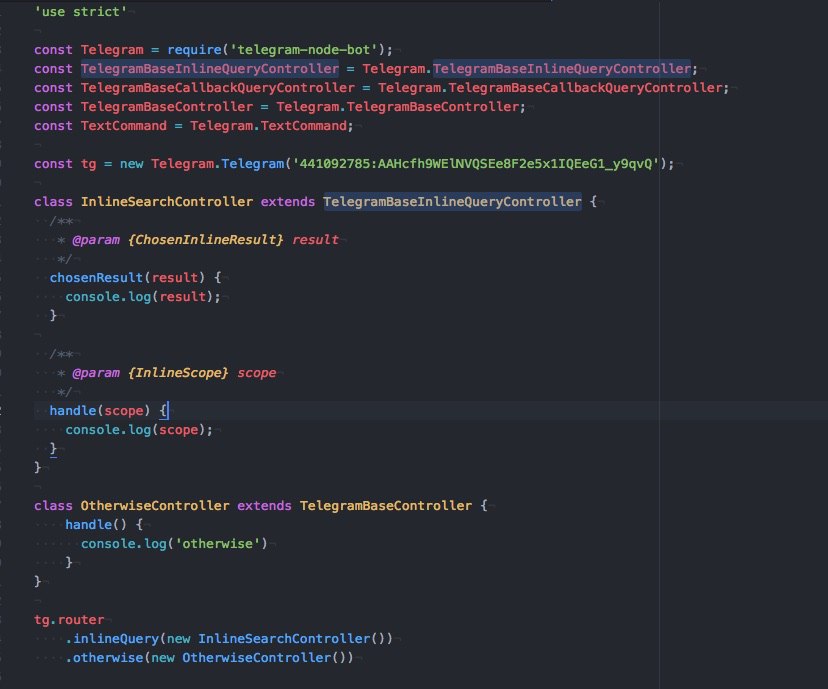Click tg.router expression
The height and width of the screenshot is (689, 828).
[x=69, y=620]
